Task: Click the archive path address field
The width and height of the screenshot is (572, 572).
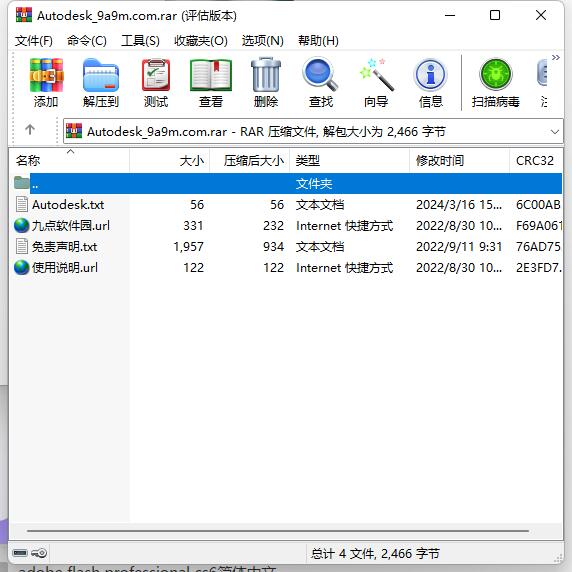Action: coord(313,131)
